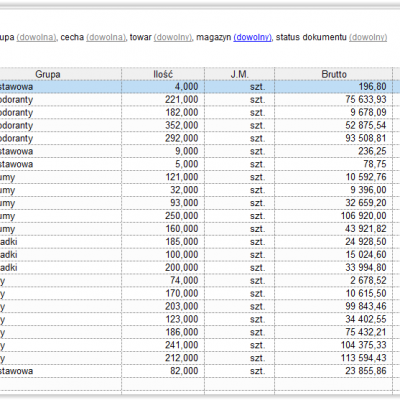
Task: Open the grupa (dowolna) filter link
Action: [x=36, y=37]
